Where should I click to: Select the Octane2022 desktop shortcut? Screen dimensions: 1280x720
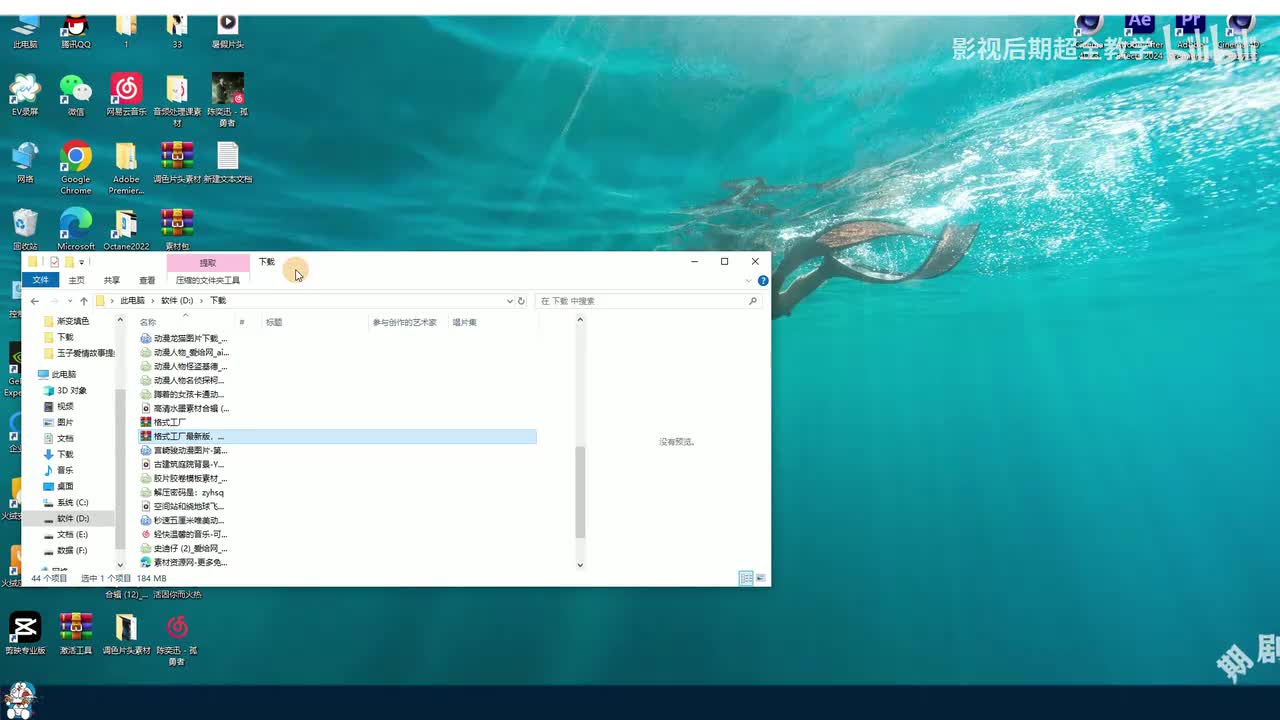(126, 230)
